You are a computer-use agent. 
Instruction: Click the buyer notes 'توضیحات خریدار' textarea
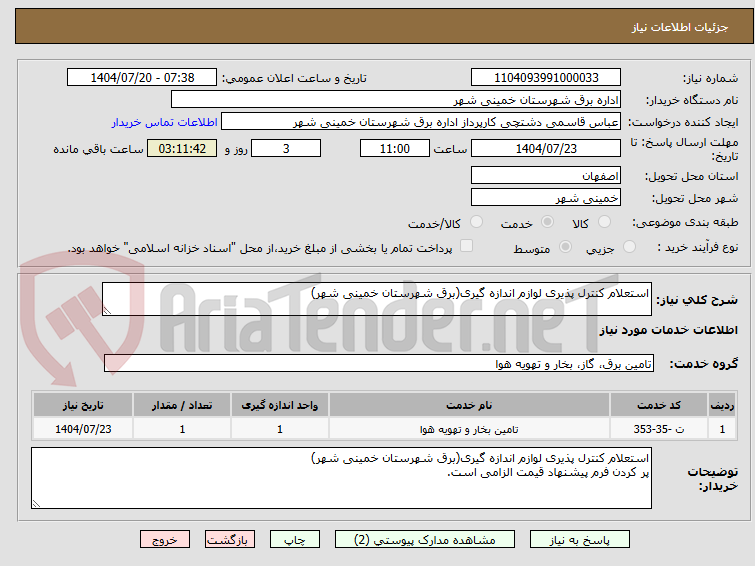coord(341,478)
